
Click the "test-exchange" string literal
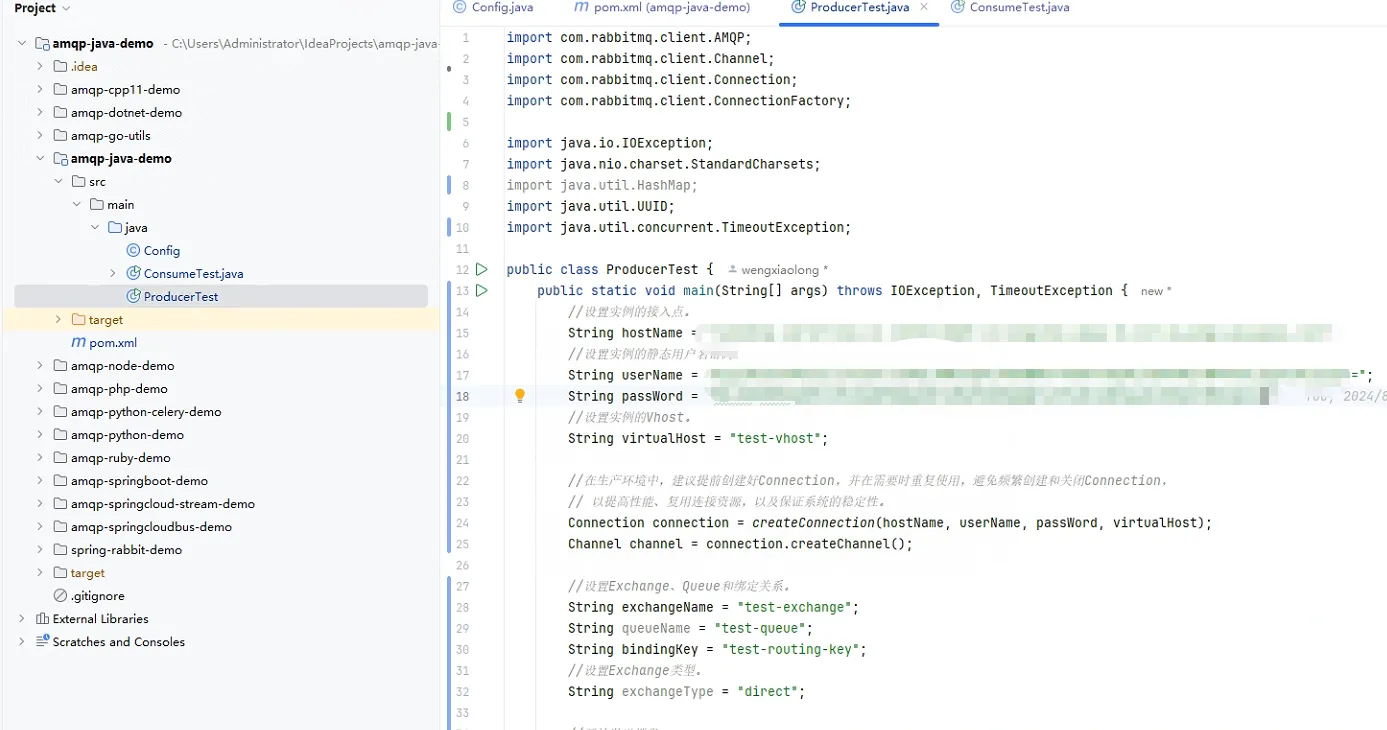794,608
